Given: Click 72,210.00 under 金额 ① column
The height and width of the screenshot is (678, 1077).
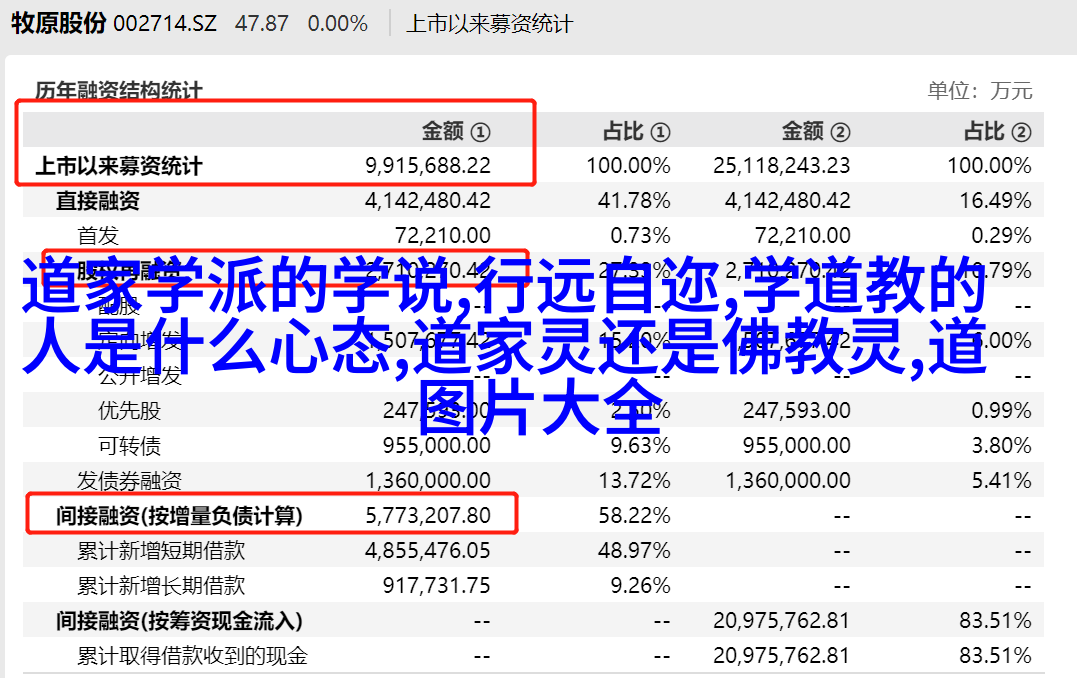Looking at the screenshot, I should (443, 236).
